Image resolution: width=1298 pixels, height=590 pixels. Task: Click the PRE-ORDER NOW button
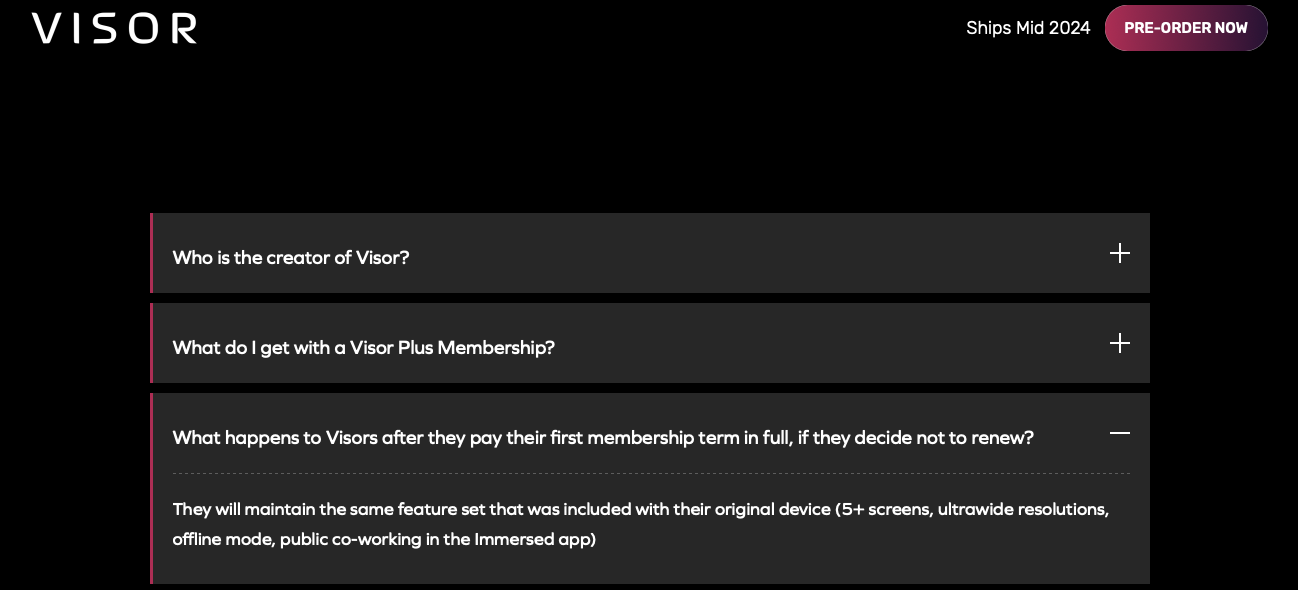1186,28
